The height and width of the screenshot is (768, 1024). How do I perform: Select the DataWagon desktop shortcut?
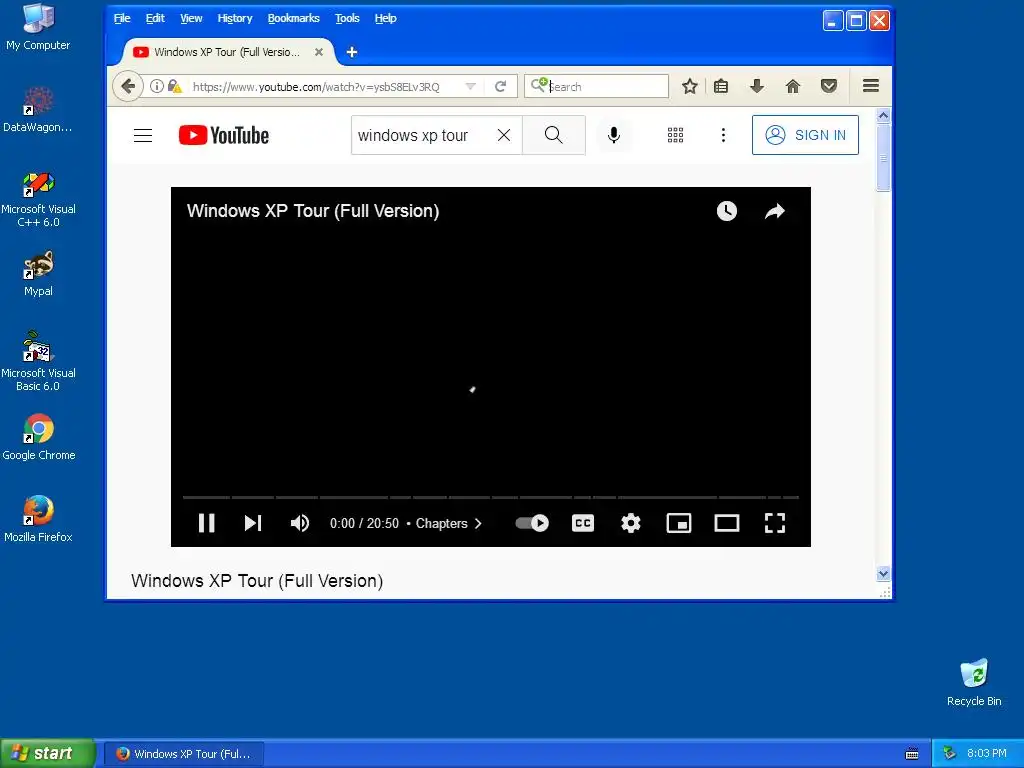(x=38, y=110)
